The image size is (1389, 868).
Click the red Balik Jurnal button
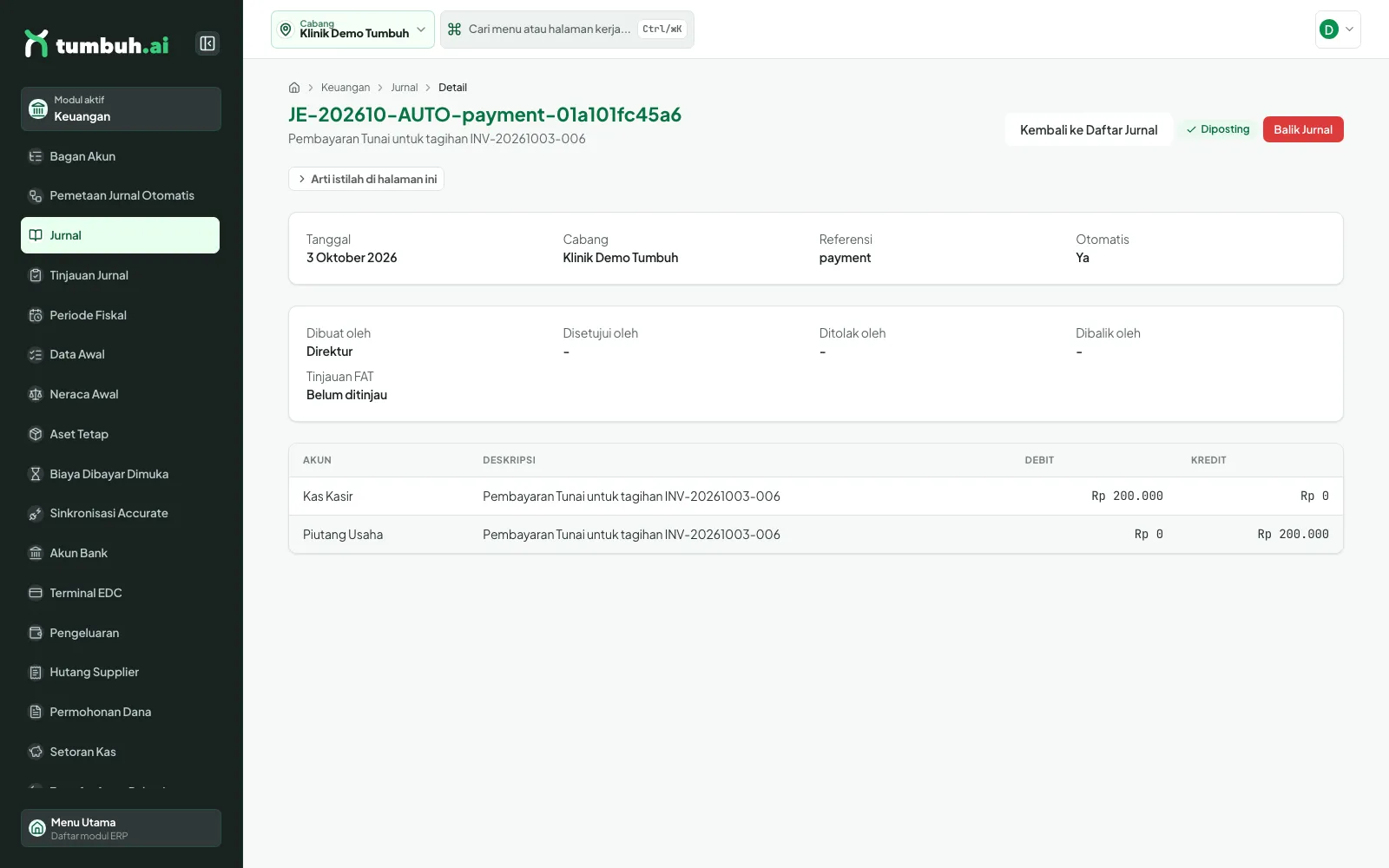(x=1303, y=129)
